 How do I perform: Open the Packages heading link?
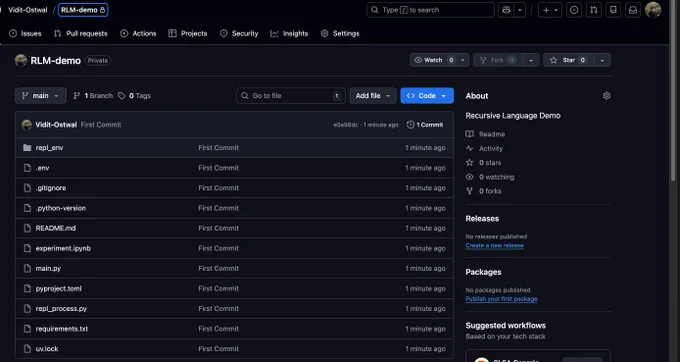484,272
